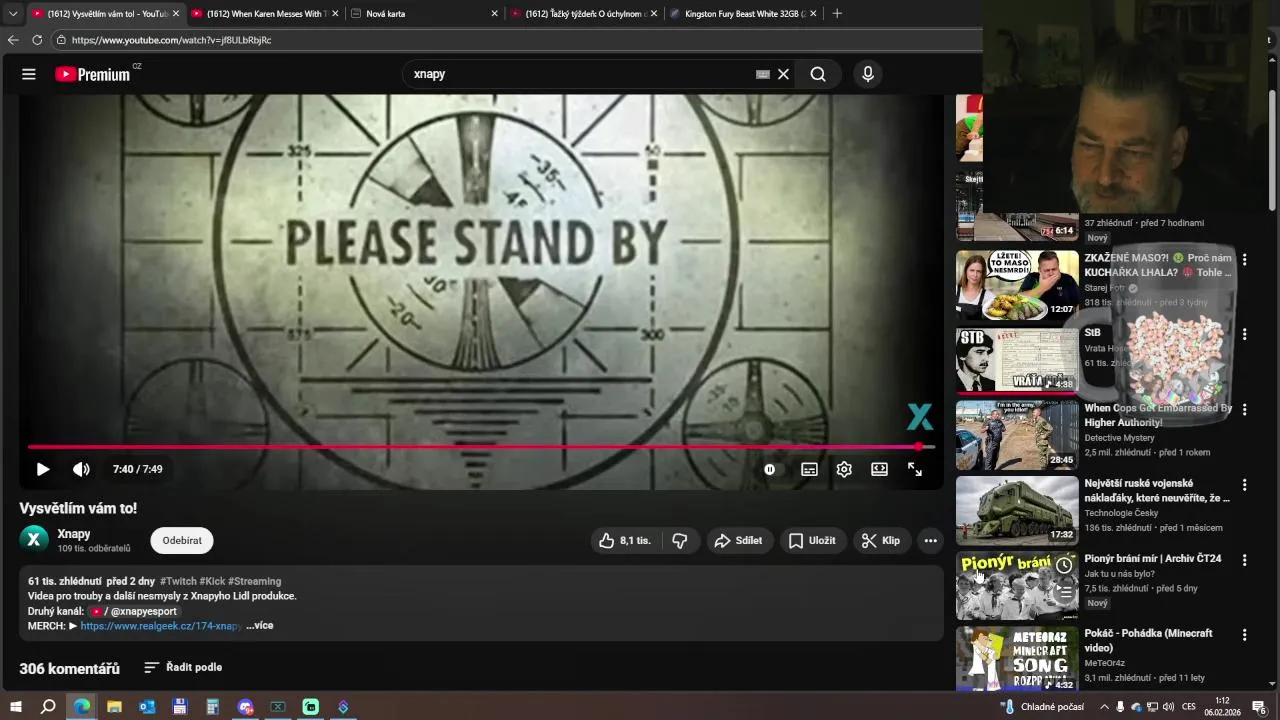Share the video via Sdílet
Screen dimensions: 1280x720
point(739,540)
